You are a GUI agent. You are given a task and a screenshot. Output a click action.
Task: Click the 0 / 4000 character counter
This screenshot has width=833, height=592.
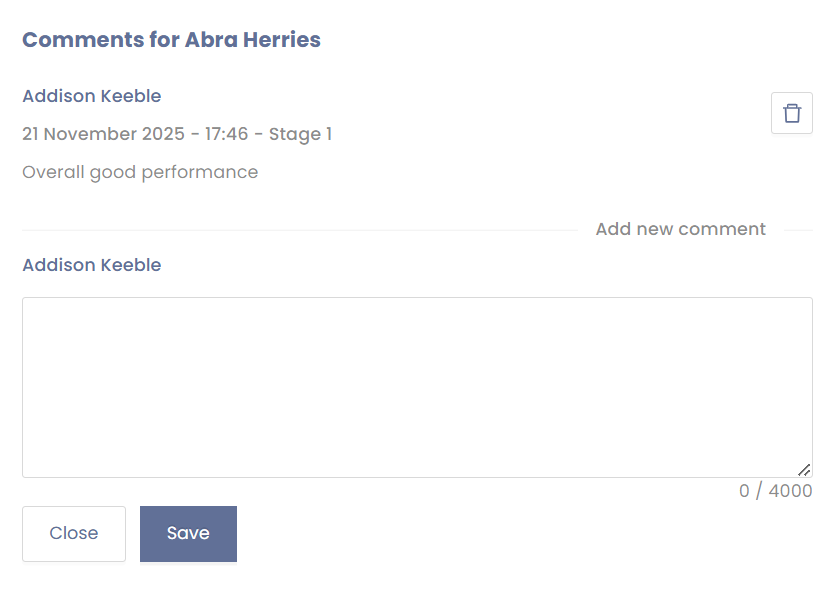click(x=775, y=491)
